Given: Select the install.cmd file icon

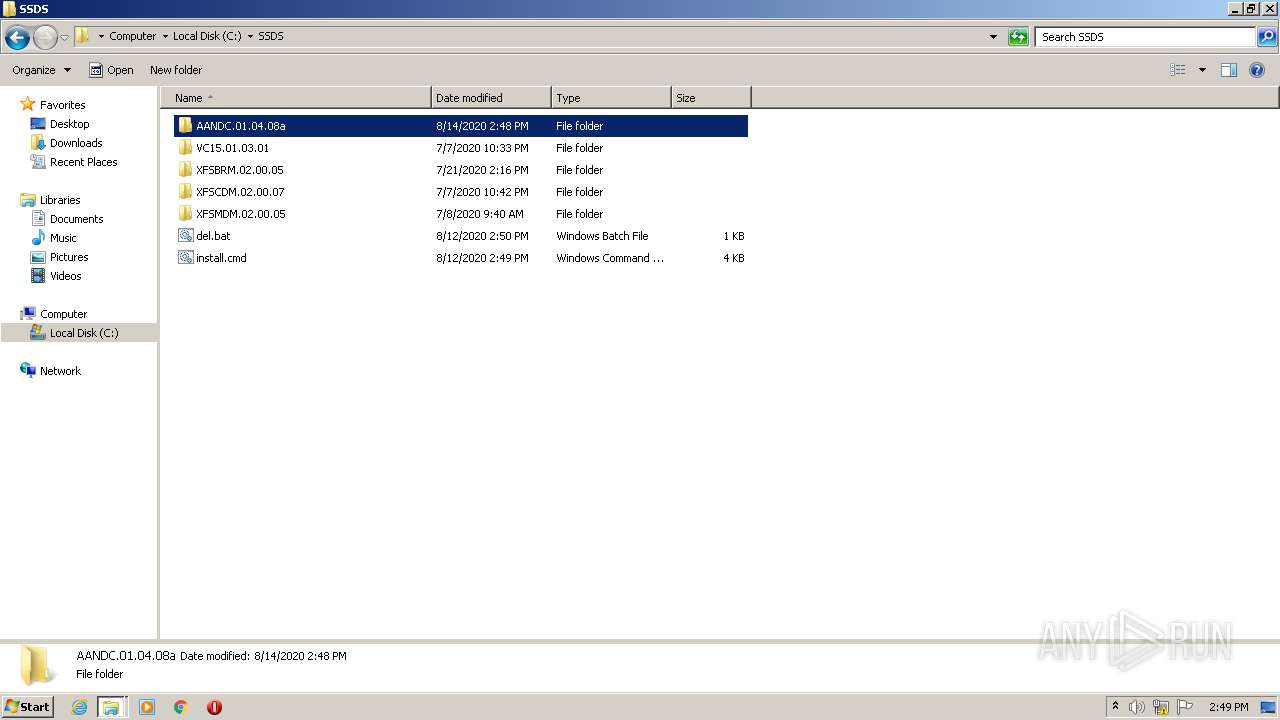Looking at the screenshot, I should (x=185, y=258).
